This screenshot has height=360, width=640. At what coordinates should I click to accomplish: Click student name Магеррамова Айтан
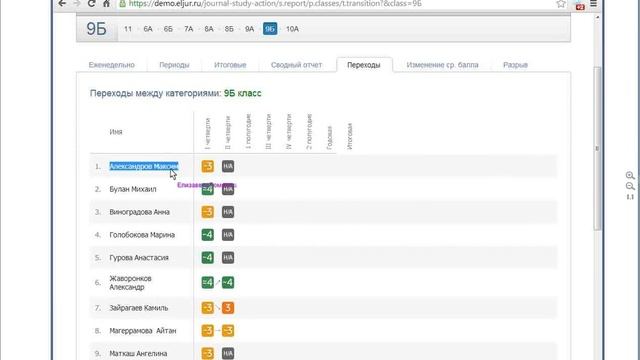[x=142, y=331]
